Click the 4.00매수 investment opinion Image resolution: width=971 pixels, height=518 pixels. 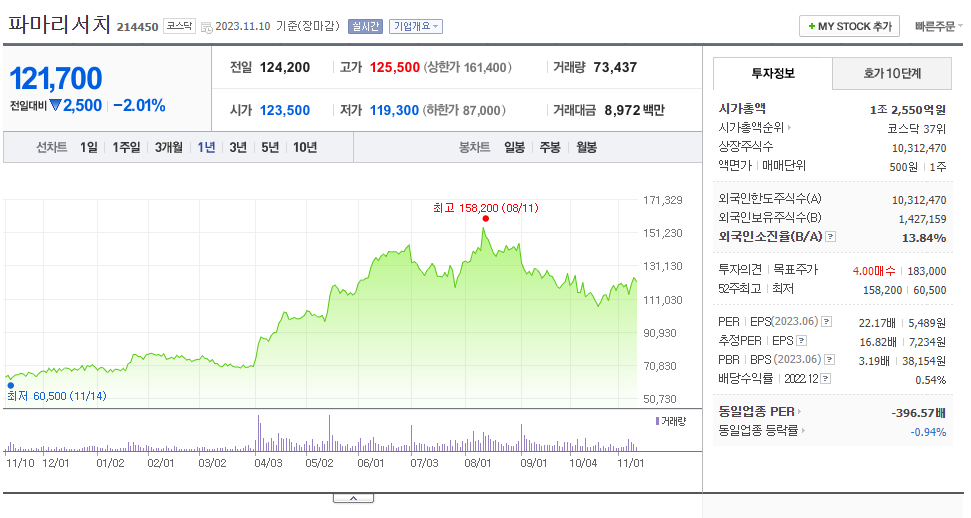(874, 271)
